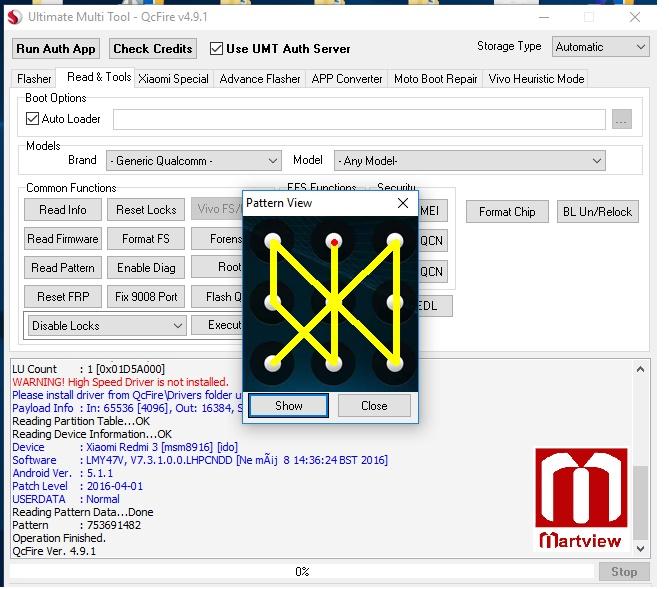Click Reset FRP button

[x=63, y=297]
